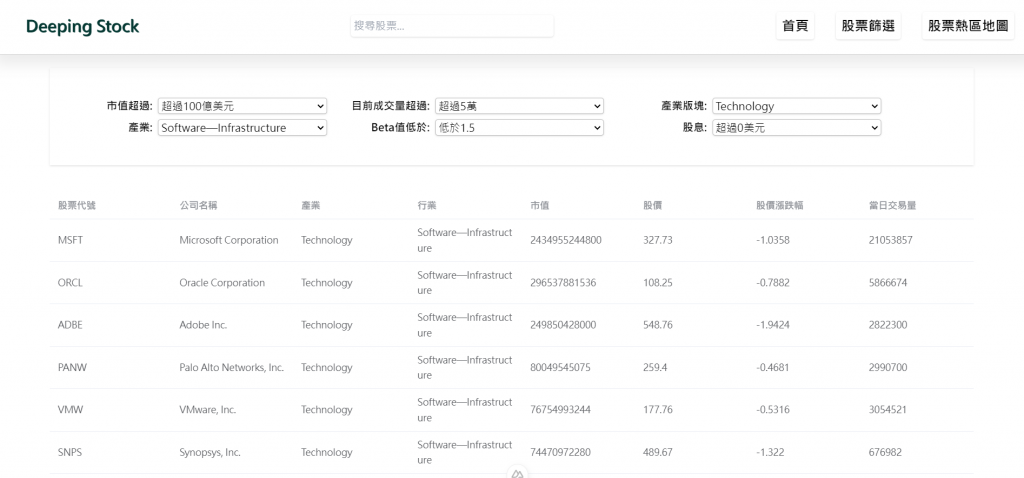Click trading volume 3054521
Screen dimensions: 1024x478
888,410
